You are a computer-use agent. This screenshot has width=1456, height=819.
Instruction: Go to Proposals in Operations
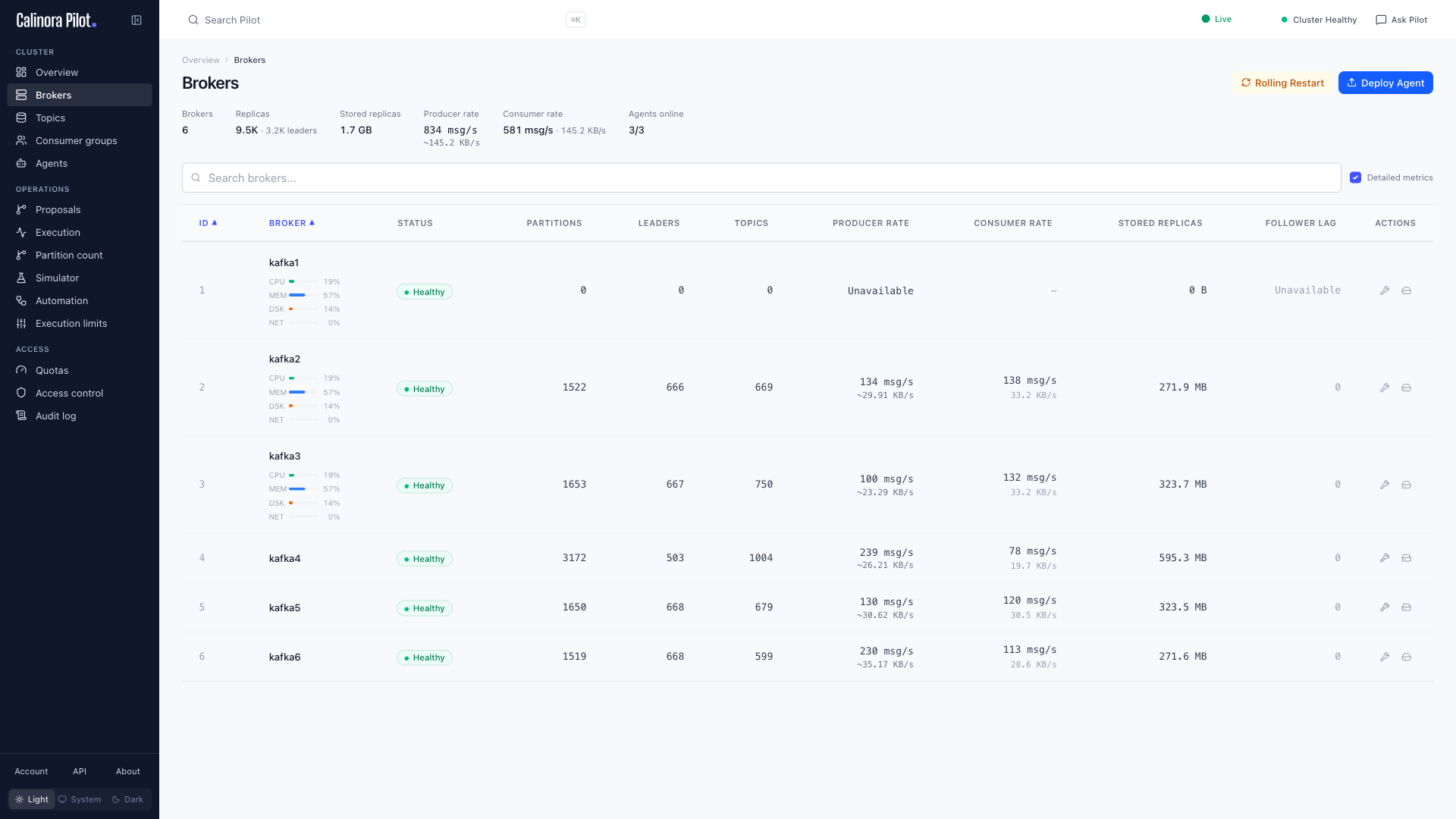pos(80,209)
